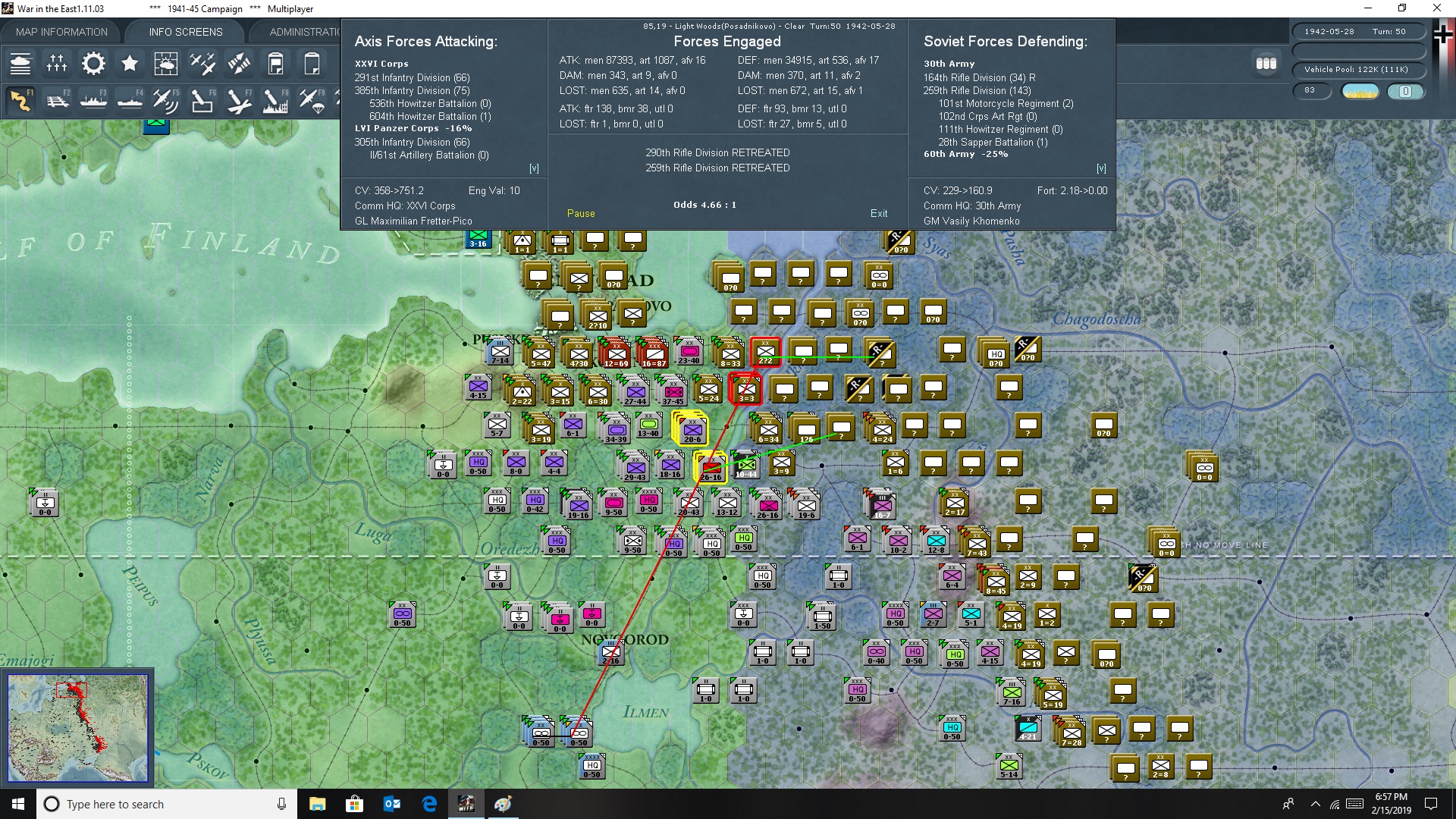The height and width of the screenshot is (819, 1456).
Task: Switch to the Info Screens tab
Action: click(186, 32)
